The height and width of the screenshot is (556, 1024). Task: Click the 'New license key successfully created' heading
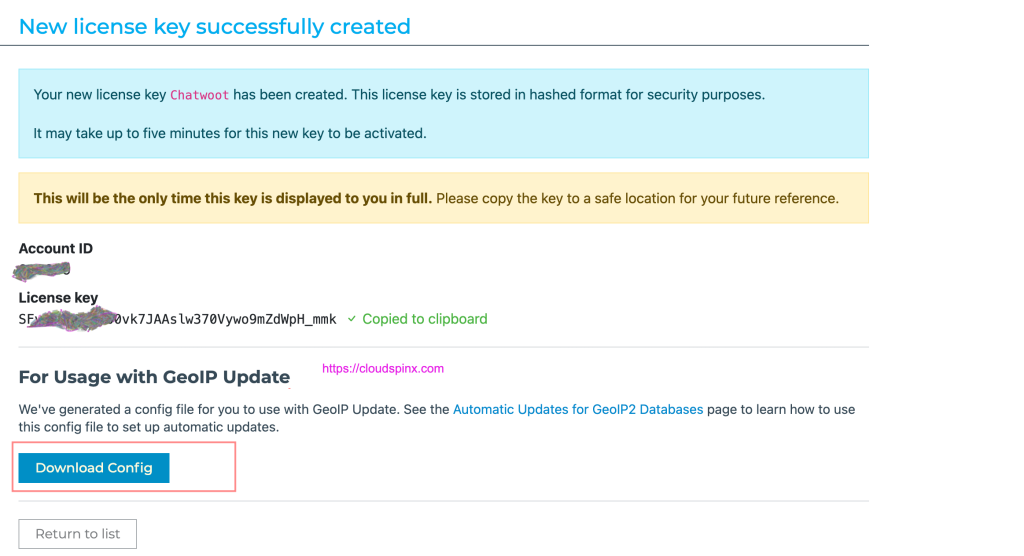click(215, 26)
